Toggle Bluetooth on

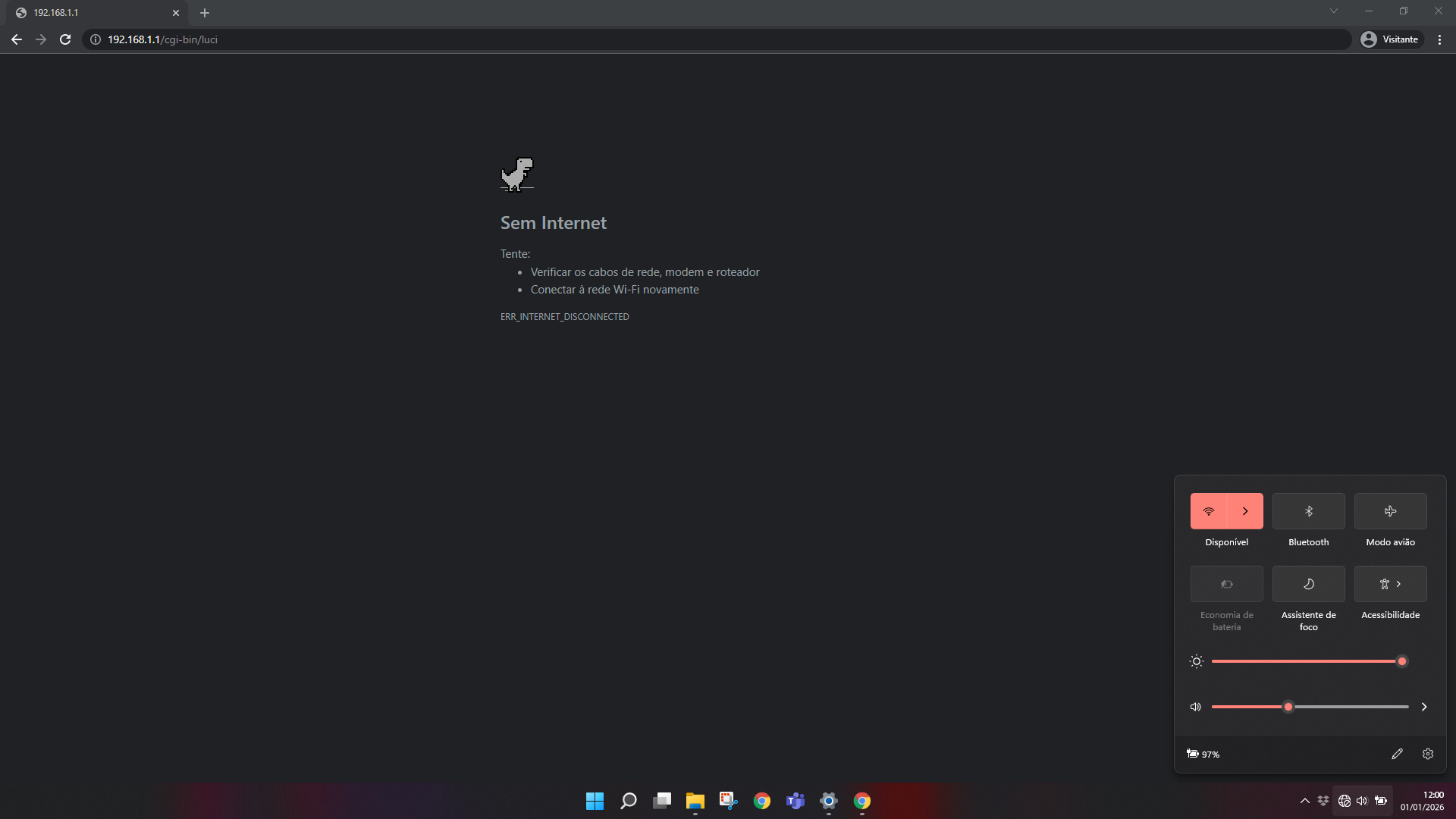pyautogui.click(x=1308, y=511)
